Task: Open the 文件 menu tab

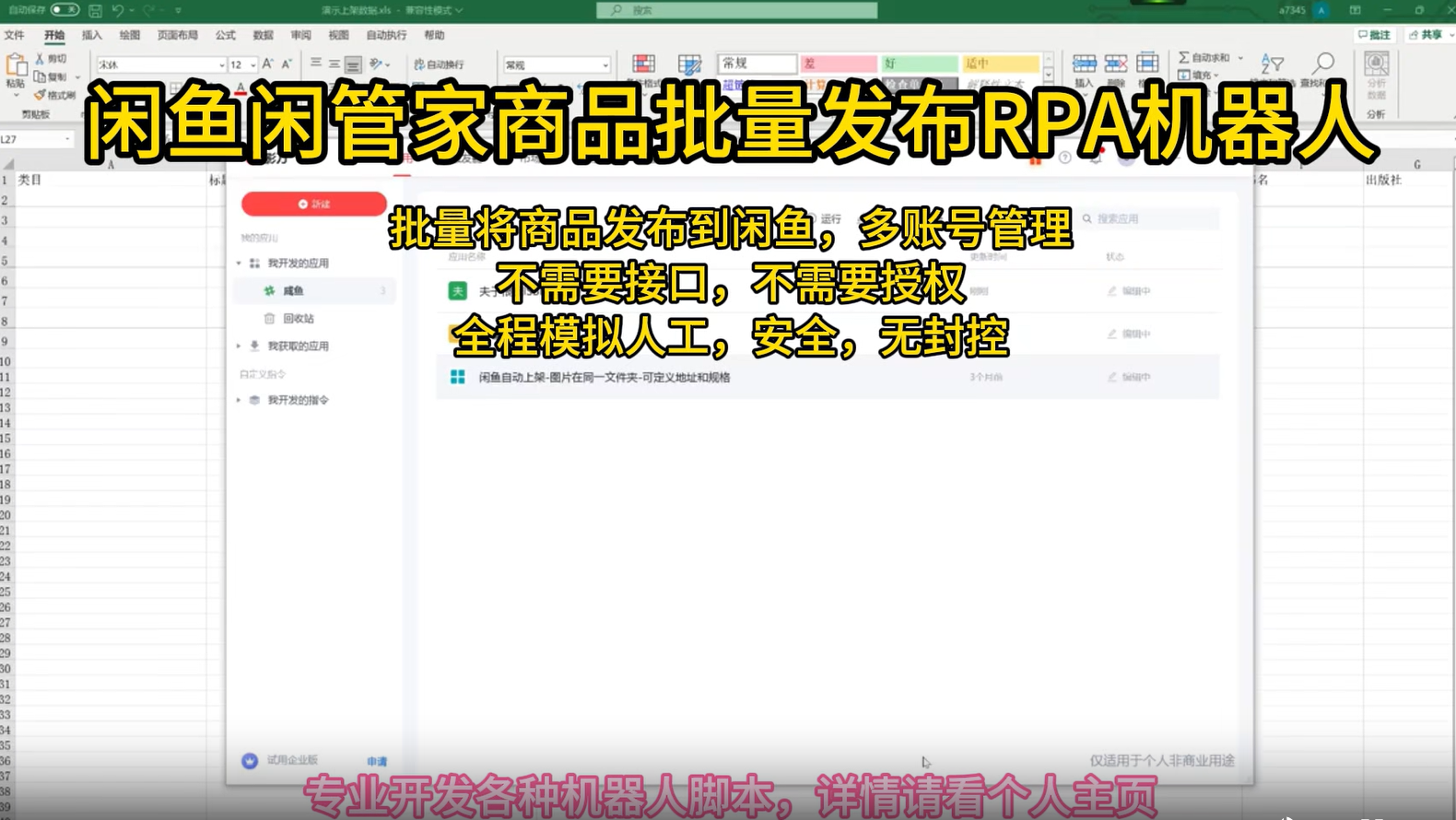Action: click(x=14, y=35)
